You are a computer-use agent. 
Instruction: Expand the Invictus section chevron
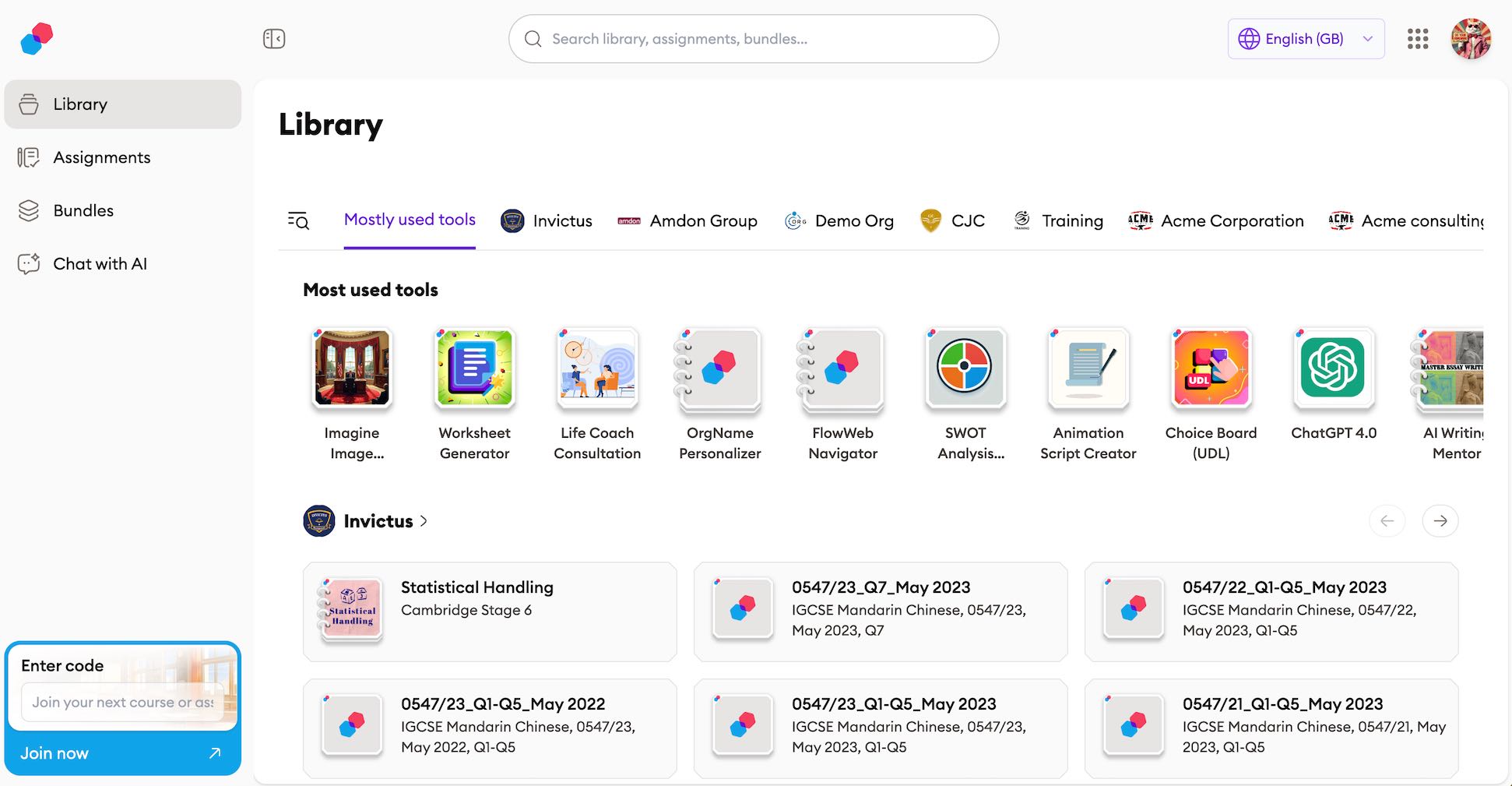coord(424,521)
